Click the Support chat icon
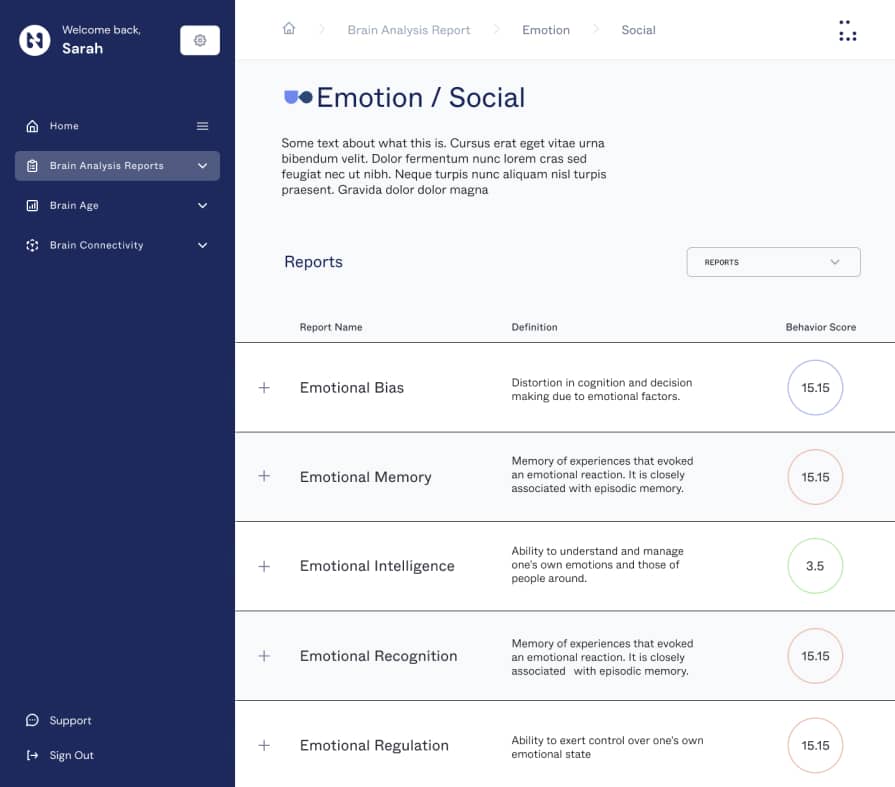 point(33,720)
